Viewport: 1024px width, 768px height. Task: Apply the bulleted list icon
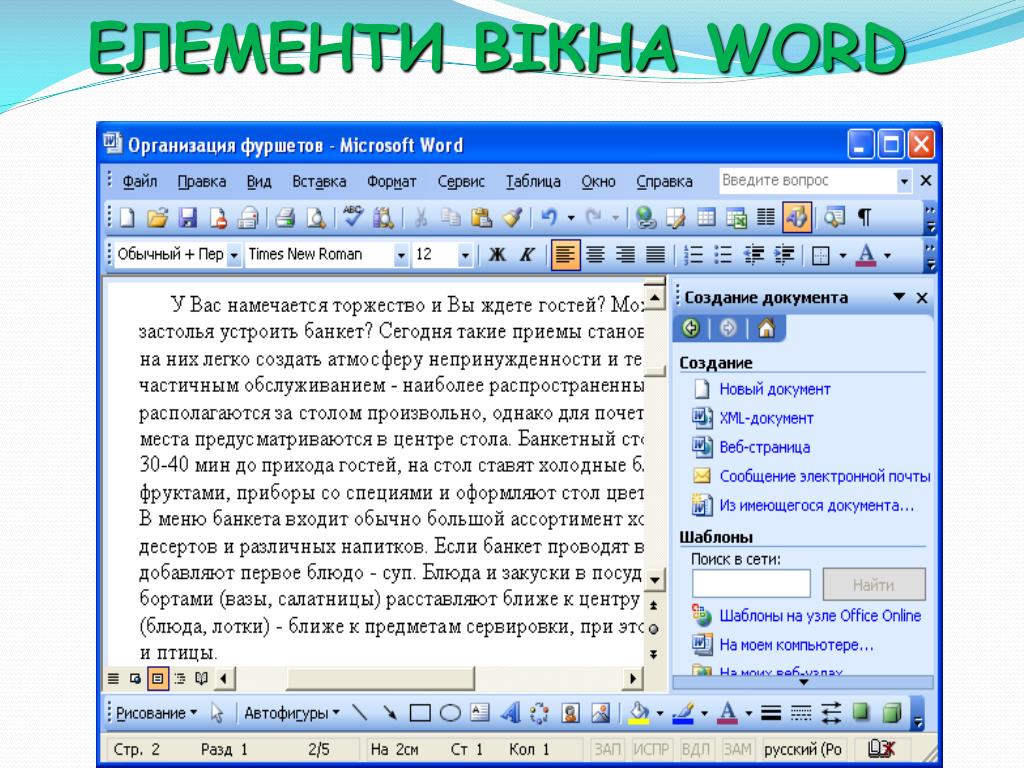723,255
